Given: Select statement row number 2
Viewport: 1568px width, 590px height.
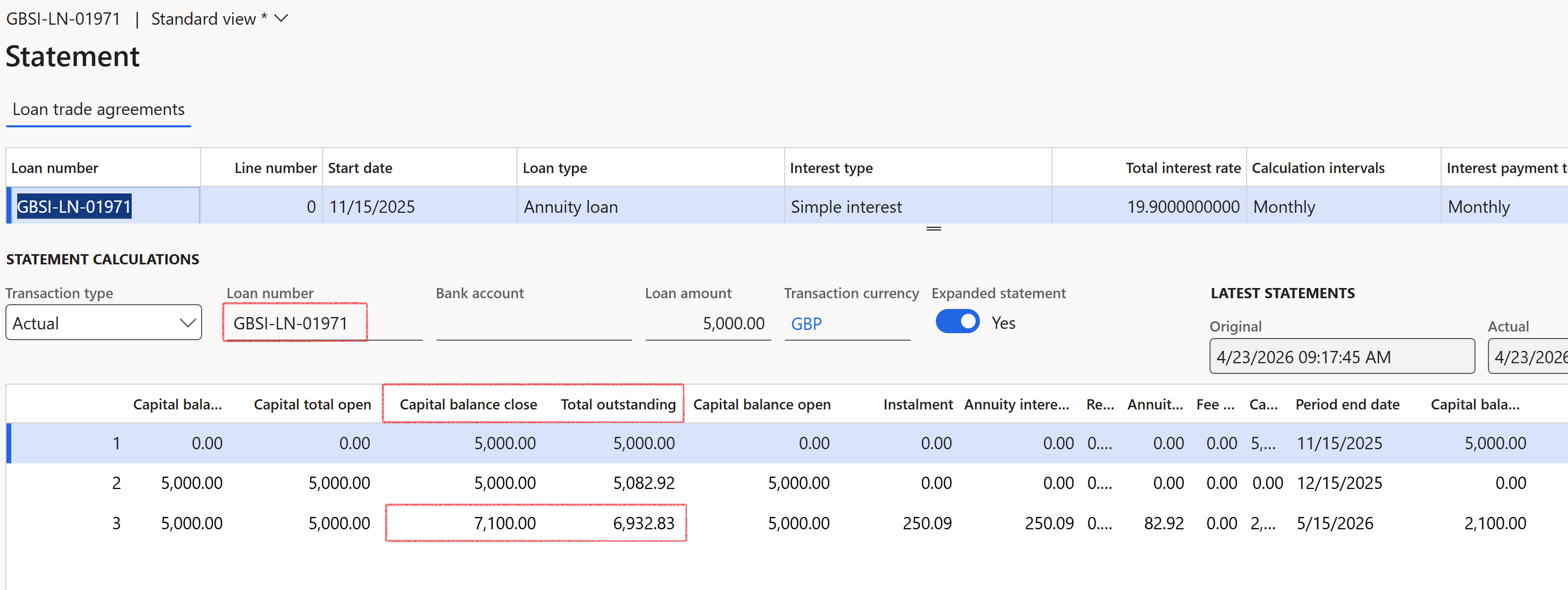Looking at the screenshot, I should pyautogui.click(x=116, y=483).
